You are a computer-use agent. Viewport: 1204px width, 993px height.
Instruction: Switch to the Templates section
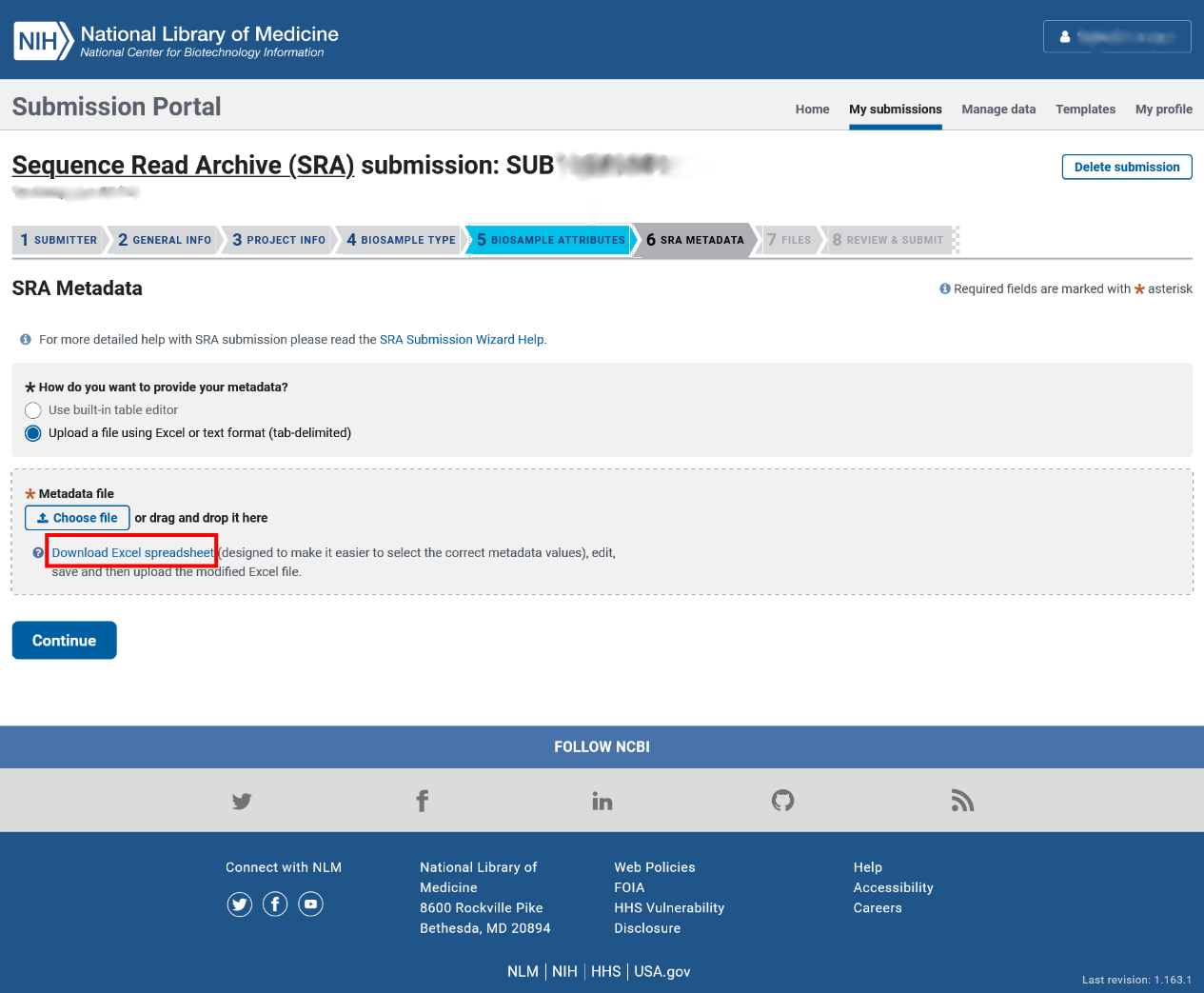click(x=1085, y=109)
